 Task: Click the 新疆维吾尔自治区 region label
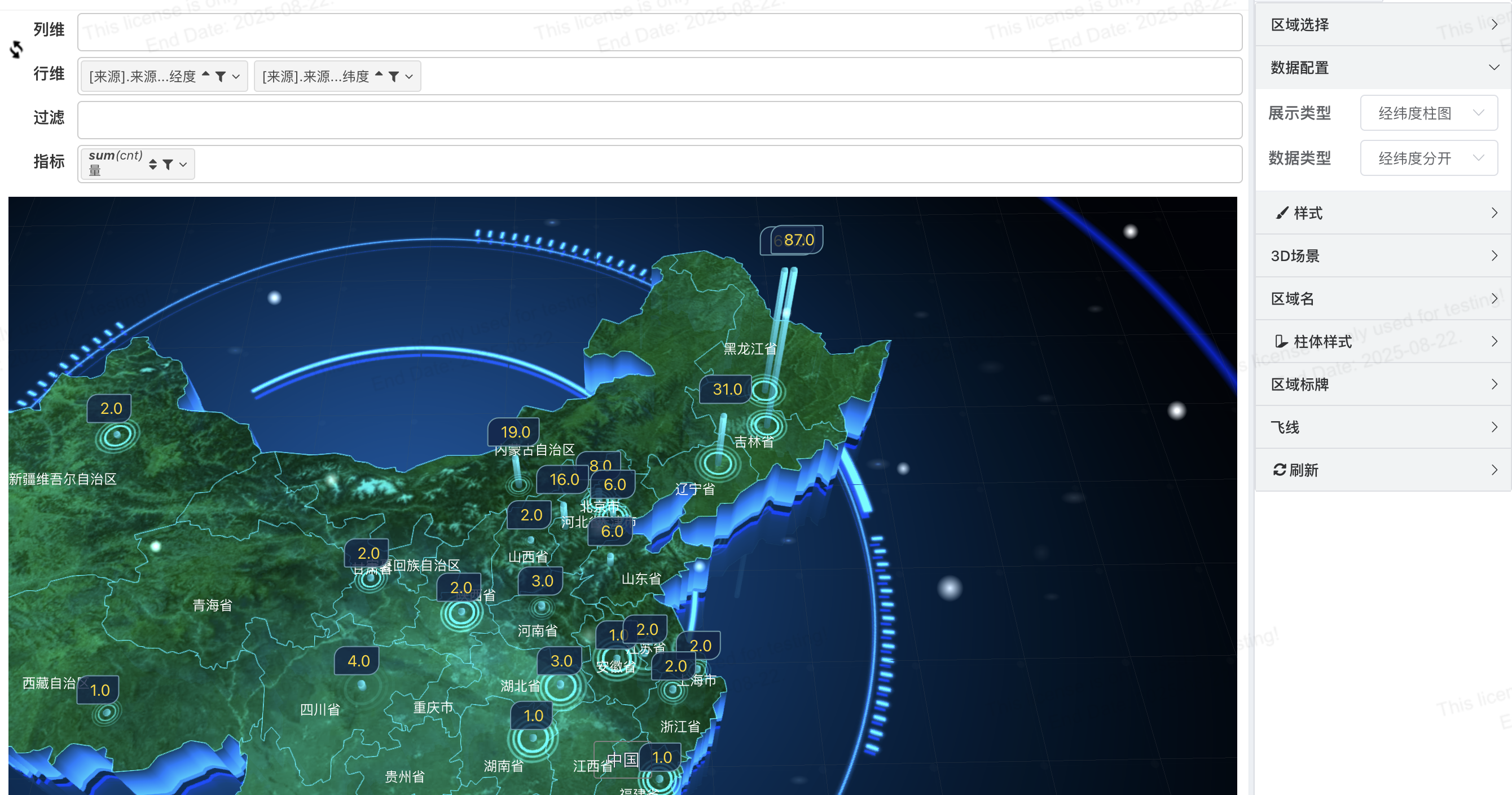coord(63,479)
